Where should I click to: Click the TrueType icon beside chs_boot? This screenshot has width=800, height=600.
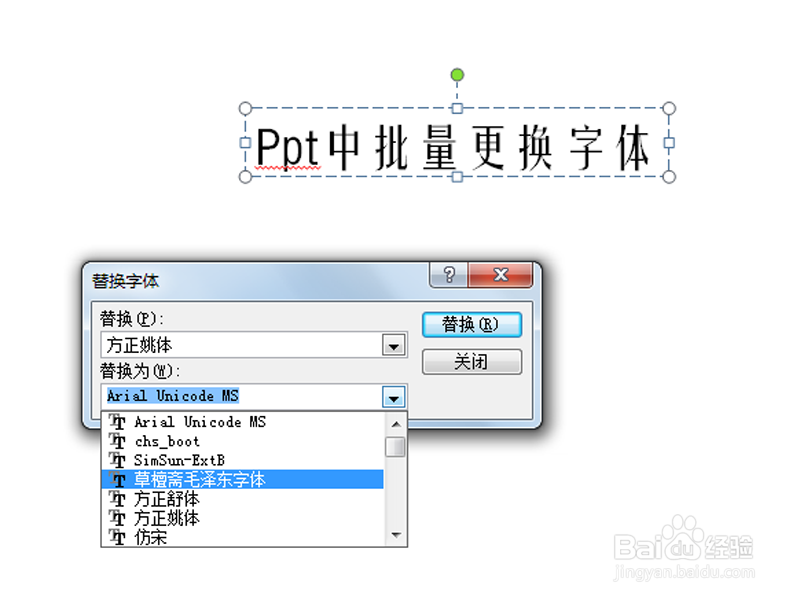pos(117,441)
